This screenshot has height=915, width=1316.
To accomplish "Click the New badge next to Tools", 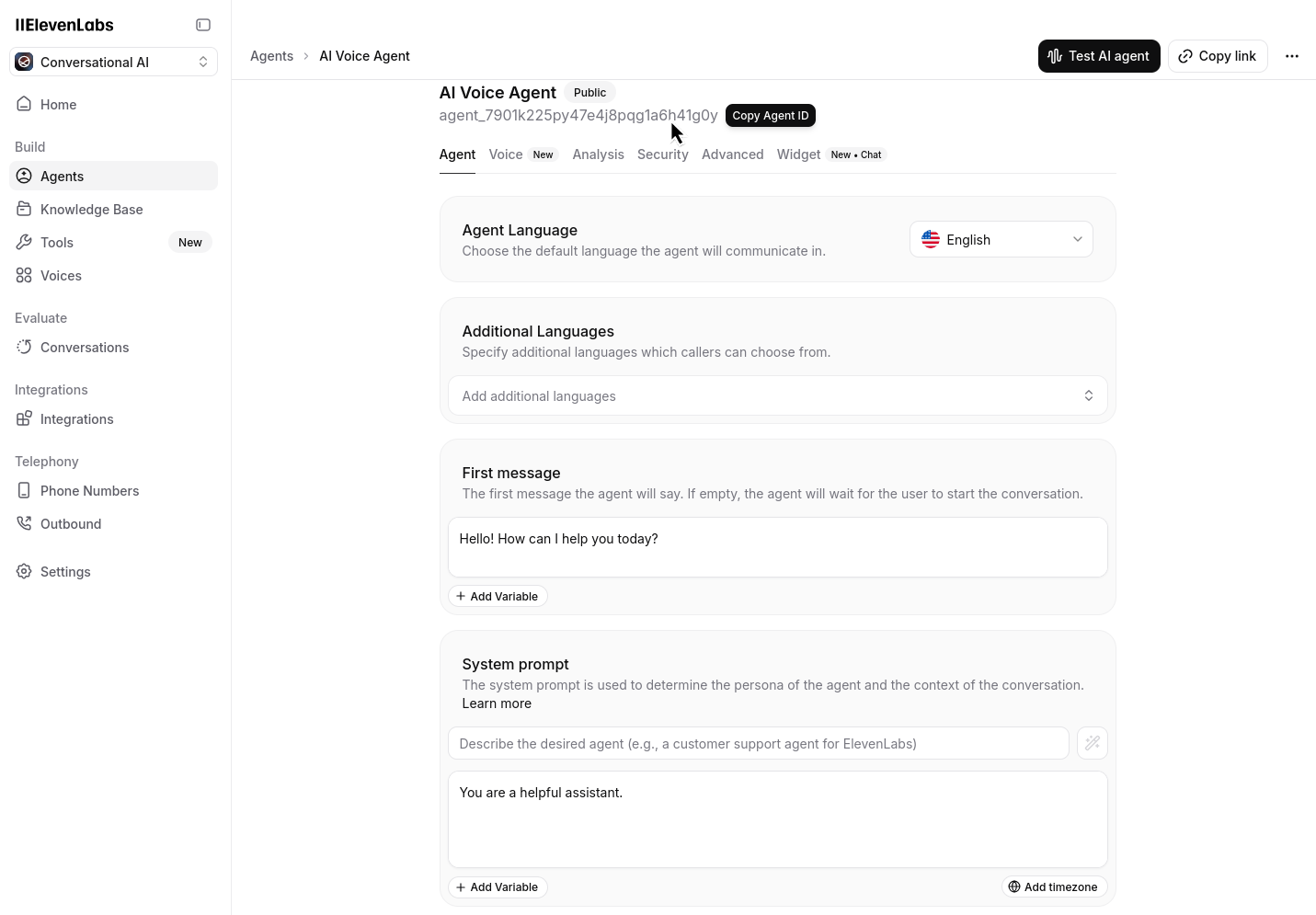I will pos(190,242).
